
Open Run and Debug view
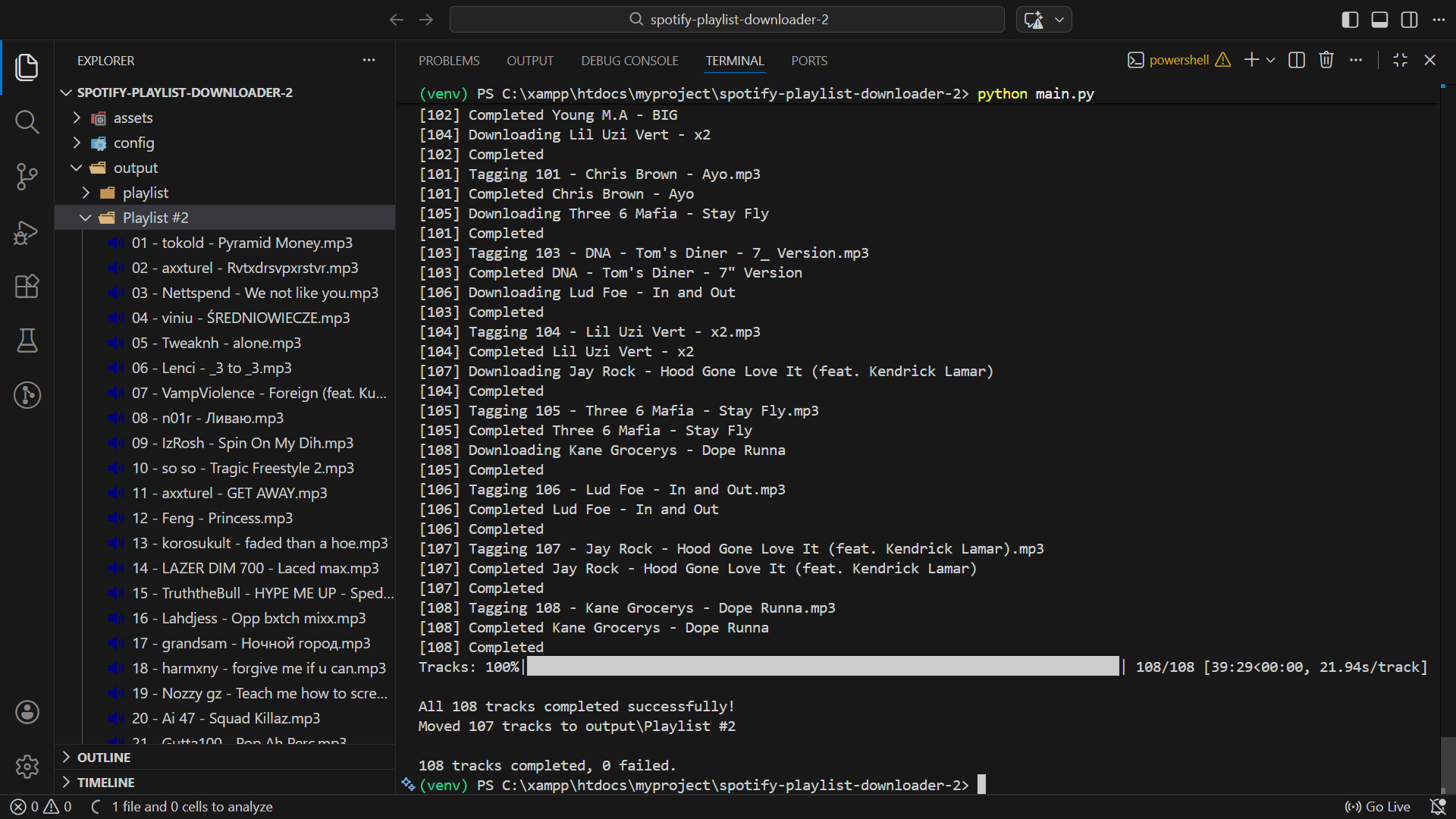tap(27, 232)
